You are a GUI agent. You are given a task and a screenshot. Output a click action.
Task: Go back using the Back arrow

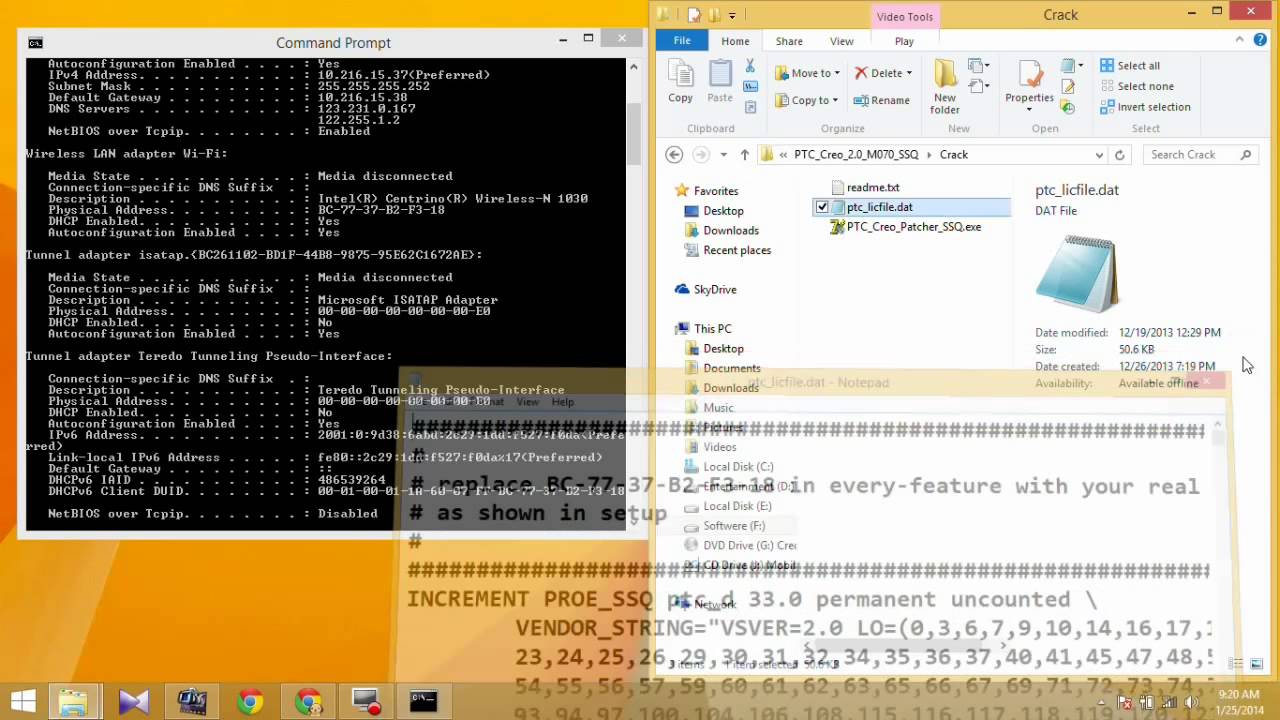coord(674,155)
